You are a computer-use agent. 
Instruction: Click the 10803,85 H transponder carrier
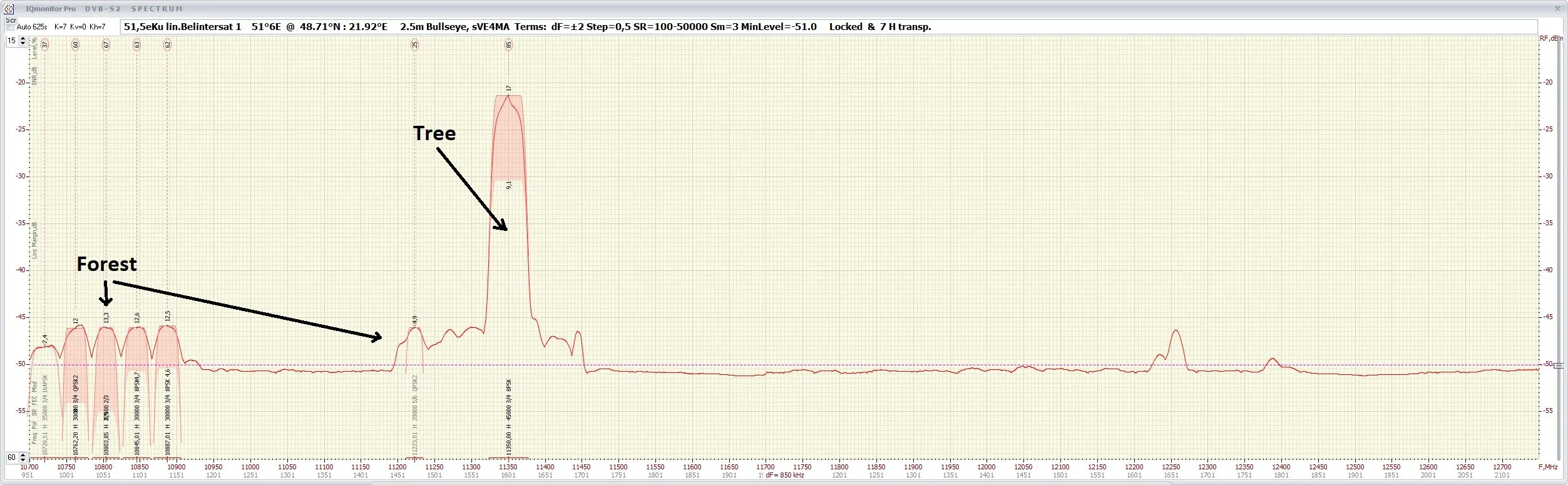tap(106, 350)
